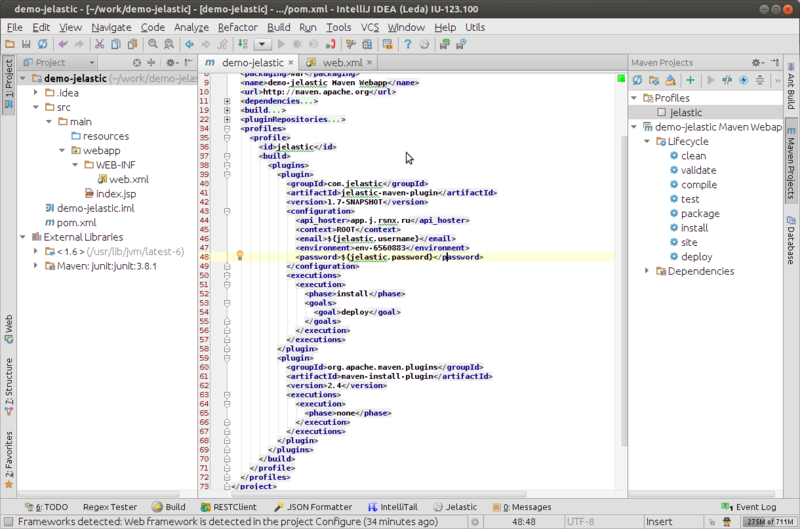The width and height of the screenshot is (800, 529).
Task: Enable the jelastic profile checkbox
Action: point(661,113)
